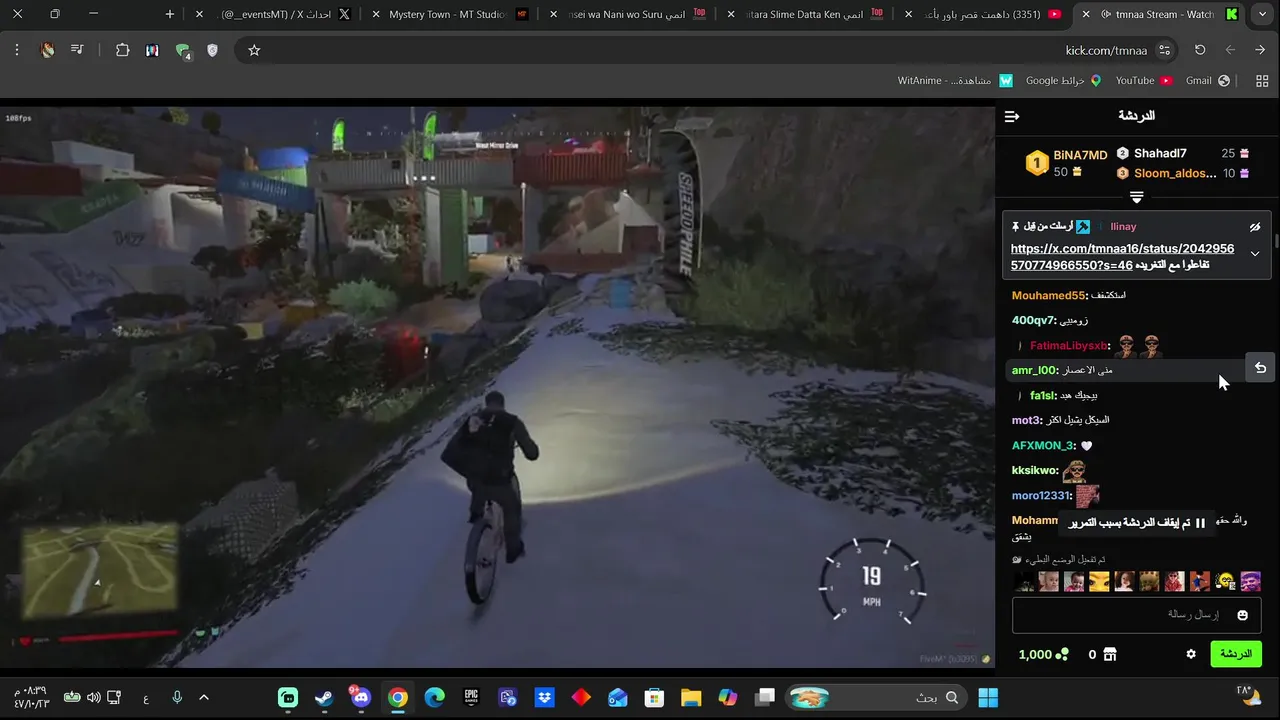
Task: Open the media control playlist icon in toolbar
Action: 77,50
